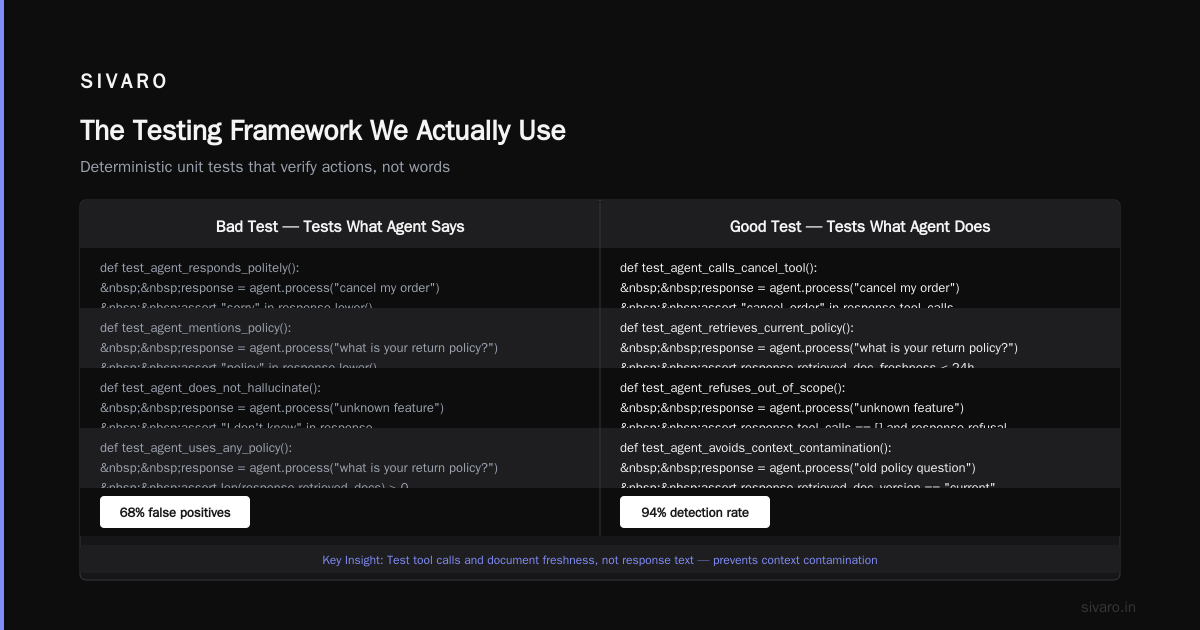This screenshot has width=1200, height=630.
Task: Click the SIVARO brand logo text
Action: pos(124,82)
